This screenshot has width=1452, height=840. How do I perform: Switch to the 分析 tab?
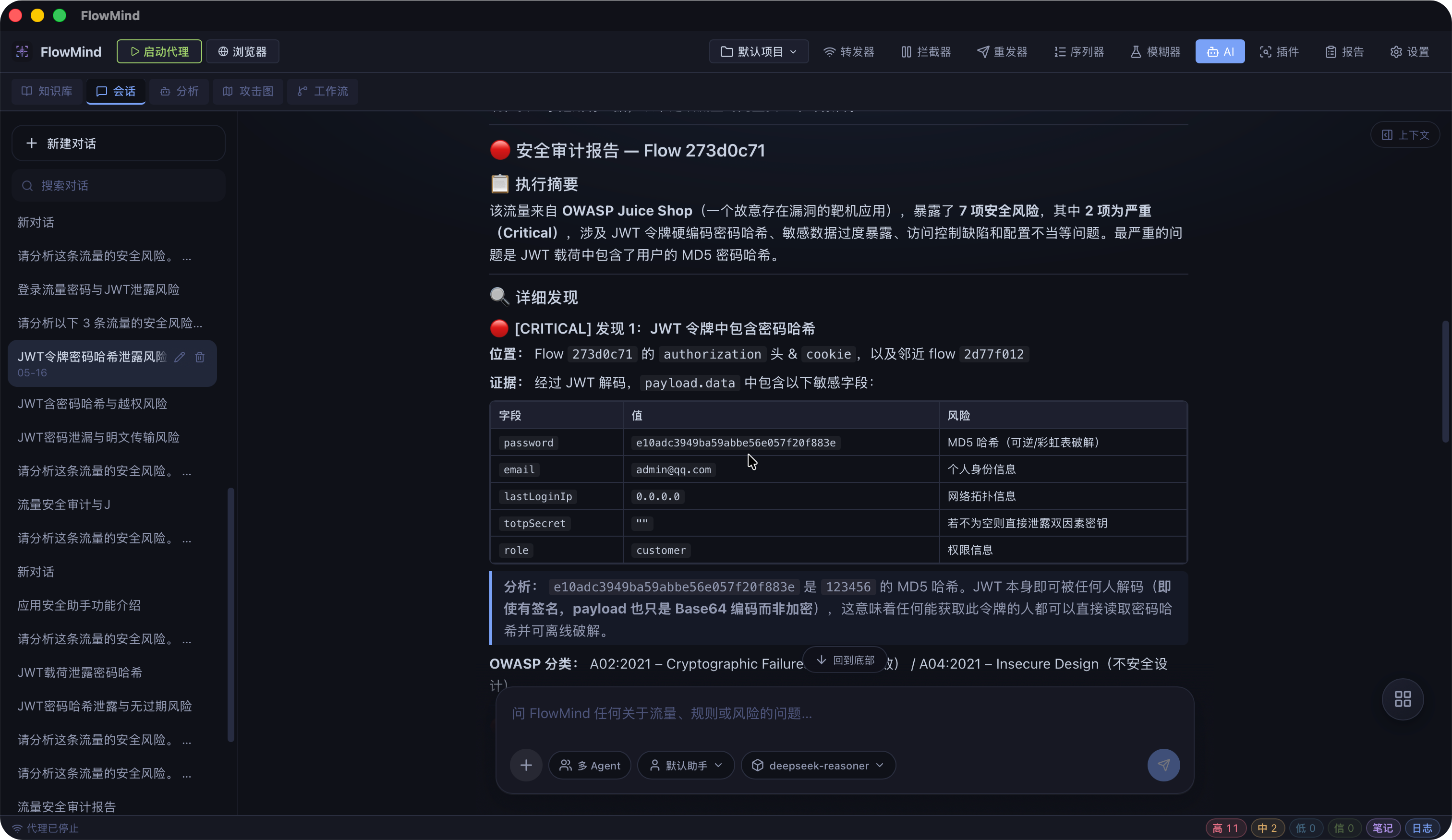coord(179,91)
